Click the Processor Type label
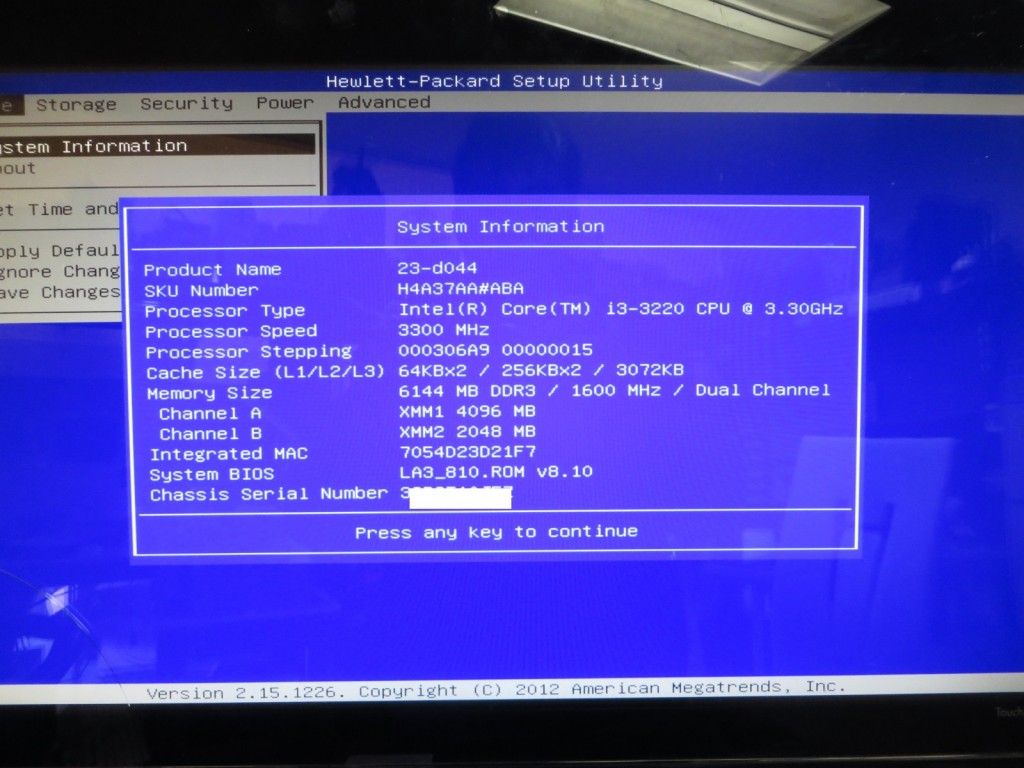 click(225, 311)
